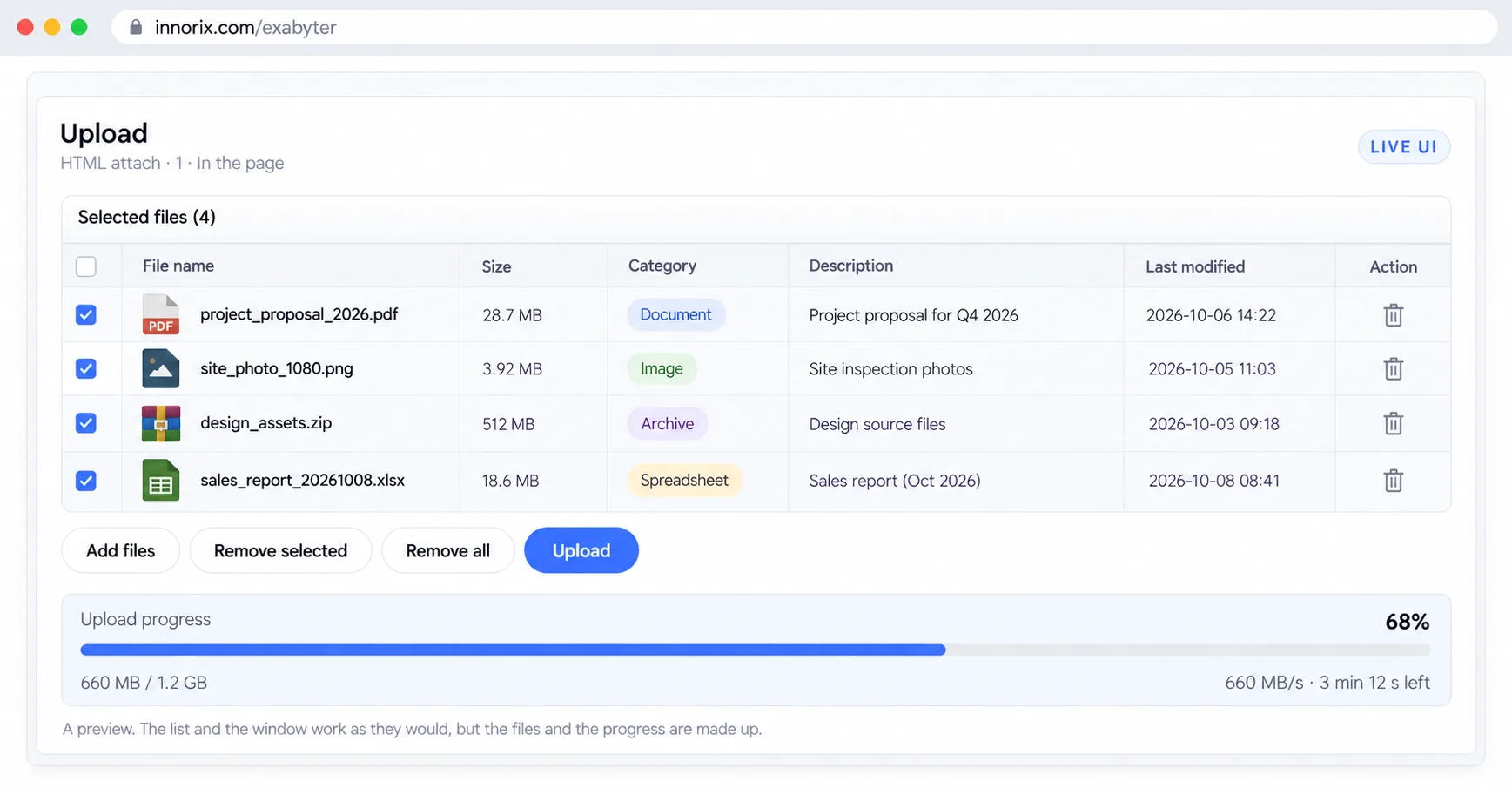Delete project_proposal_2026.pdf with its trash icon
Screen dimensions: 1512x788
pyautogui.click(x=1393, y=315)
